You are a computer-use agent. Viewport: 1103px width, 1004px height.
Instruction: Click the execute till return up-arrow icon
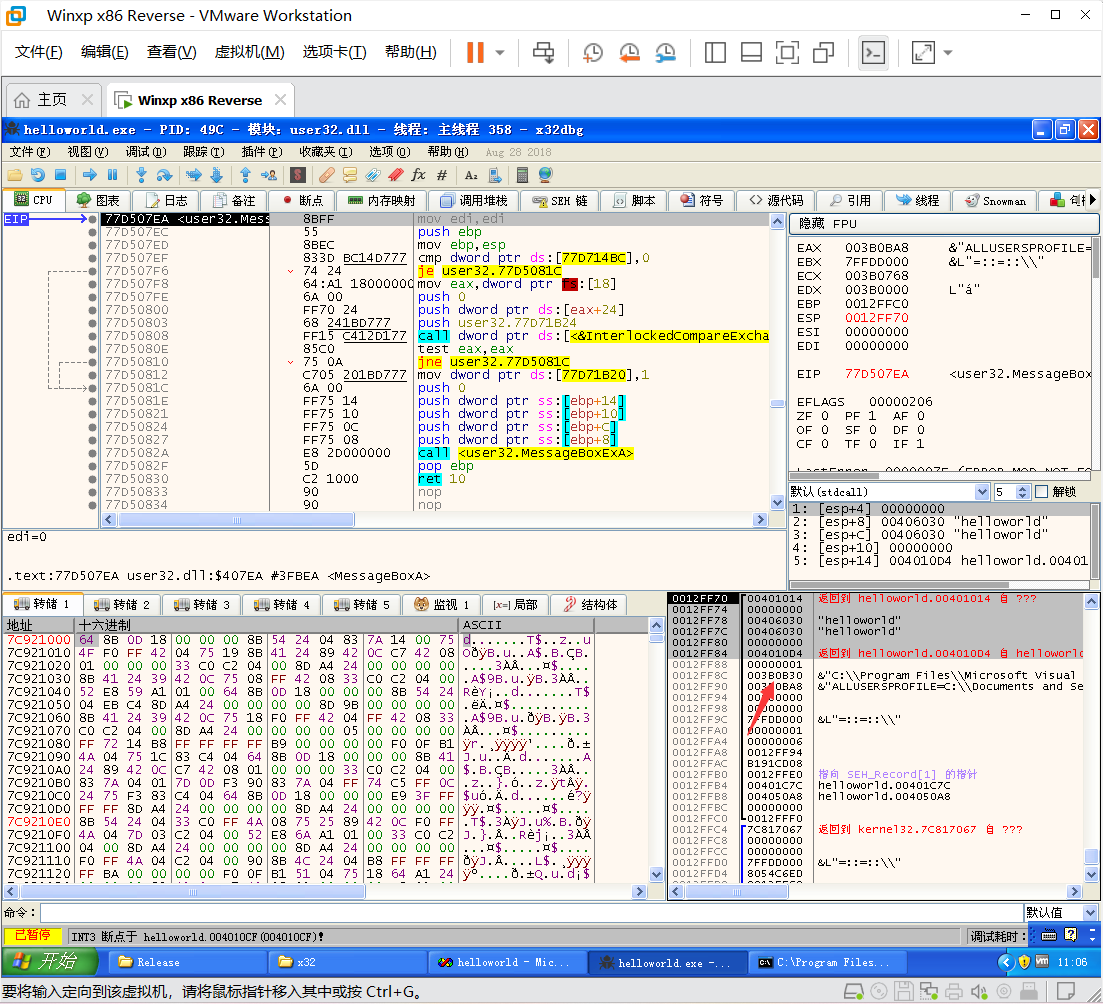click(245, 174)
